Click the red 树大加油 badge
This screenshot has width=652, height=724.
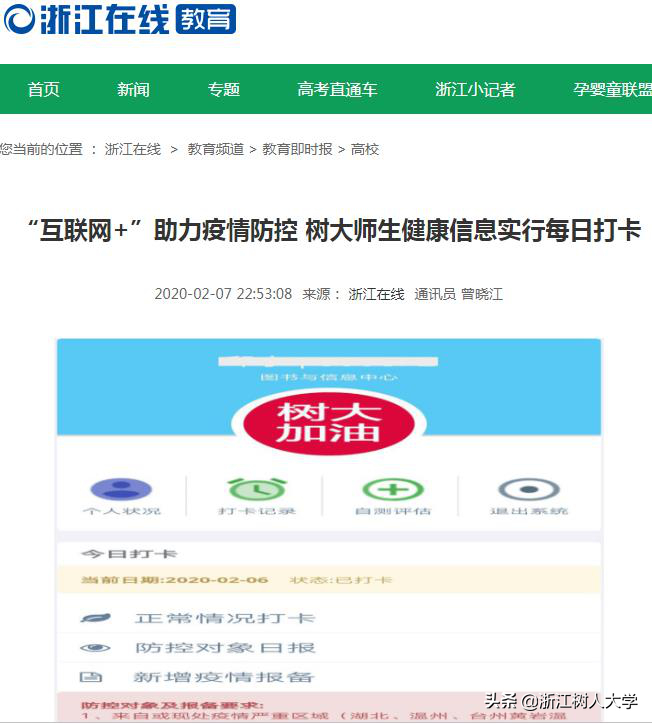[328, 424]
